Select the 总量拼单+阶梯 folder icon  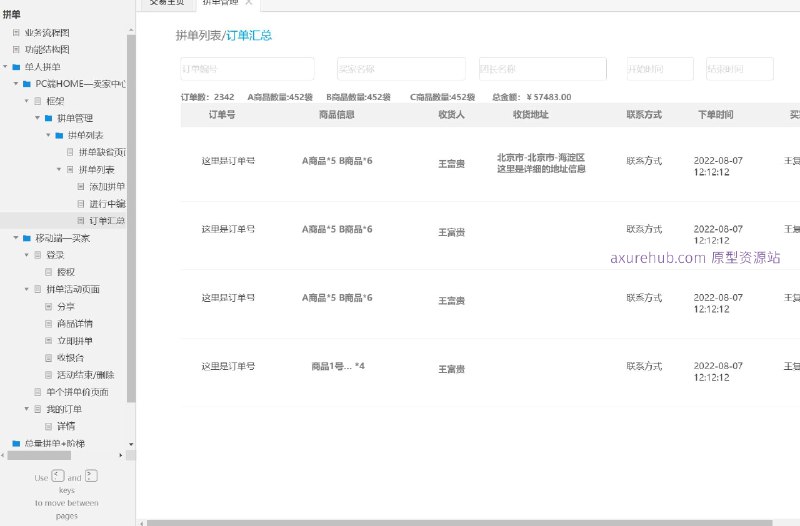pyautogui.click(x=16, y=443)
